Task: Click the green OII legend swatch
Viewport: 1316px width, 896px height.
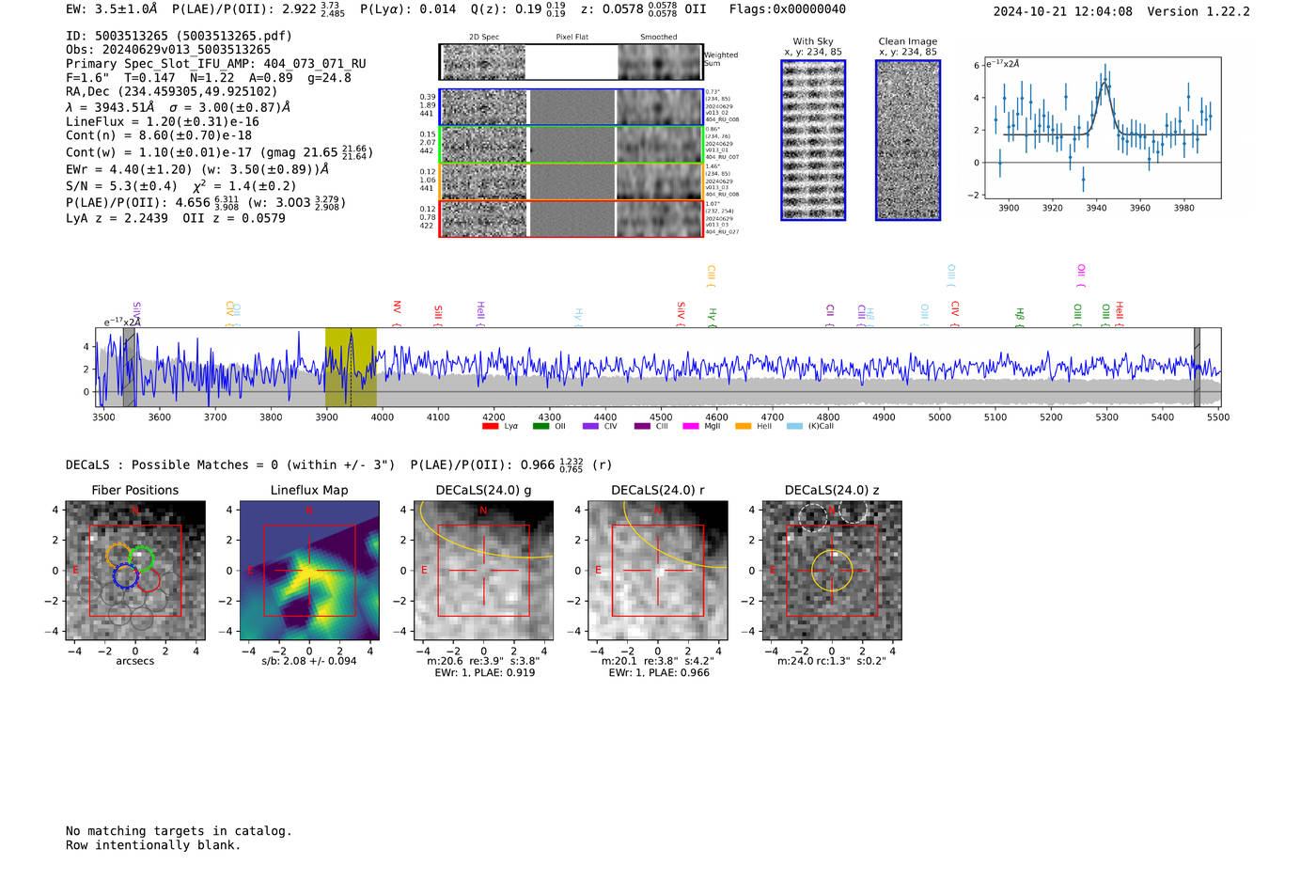Action: 540,427
